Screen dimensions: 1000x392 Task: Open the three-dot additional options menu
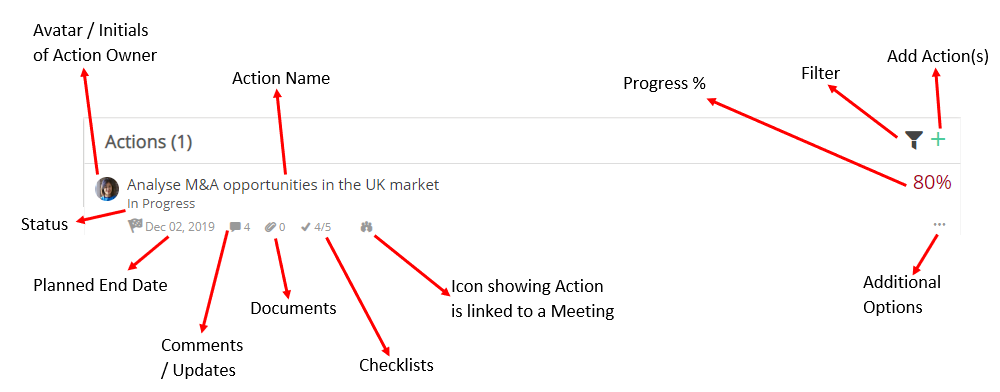click(x=939, y=224)
